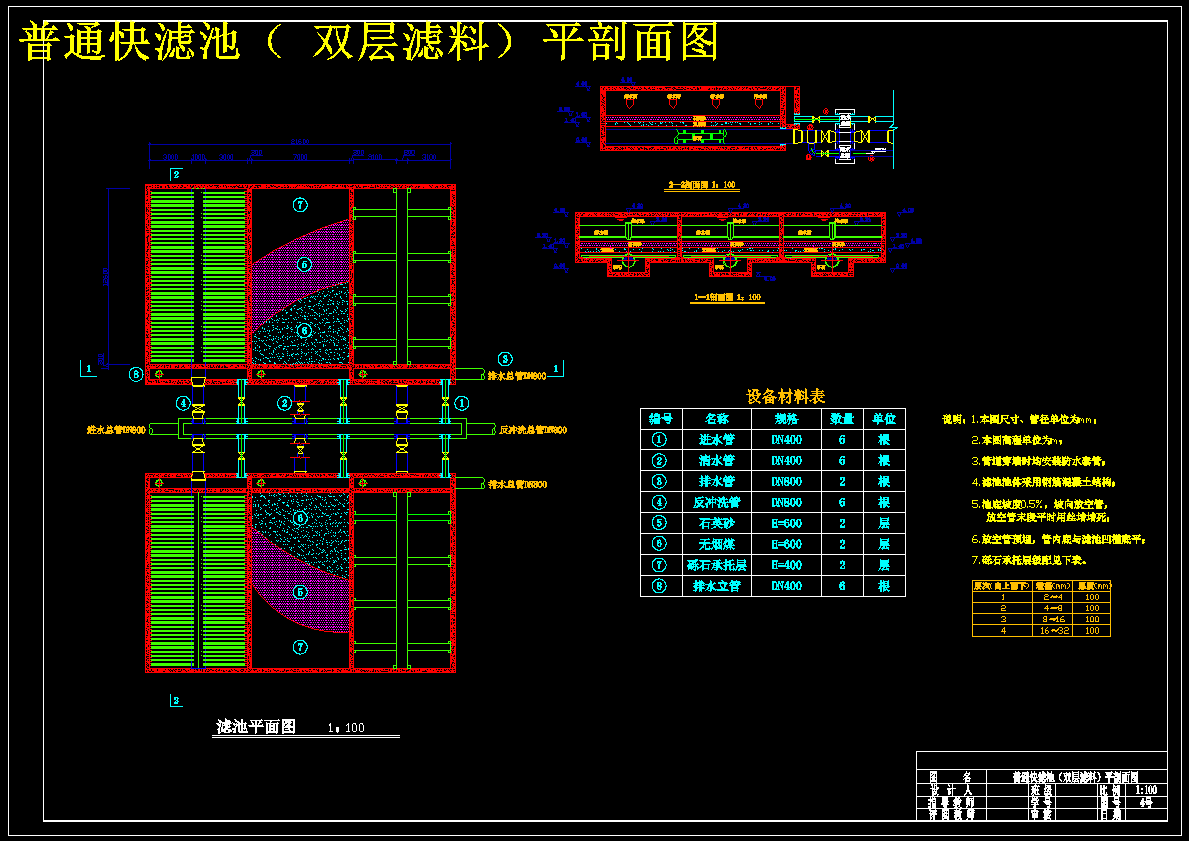Click the 1—1剖面图 section caption
The image size is (1189, 841).
pyautogui.click(x=727, y=297)
